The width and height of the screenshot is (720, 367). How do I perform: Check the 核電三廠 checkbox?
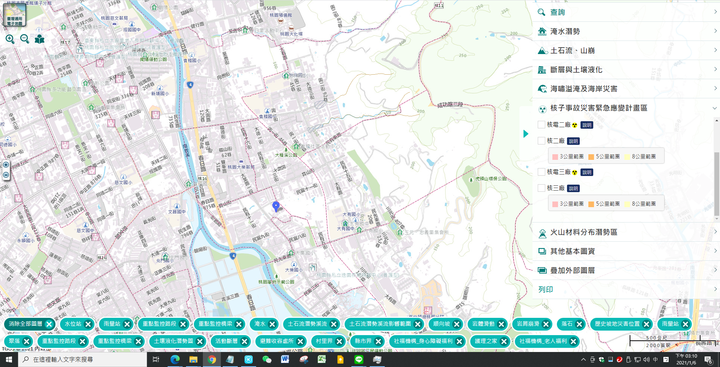[541, 172]
